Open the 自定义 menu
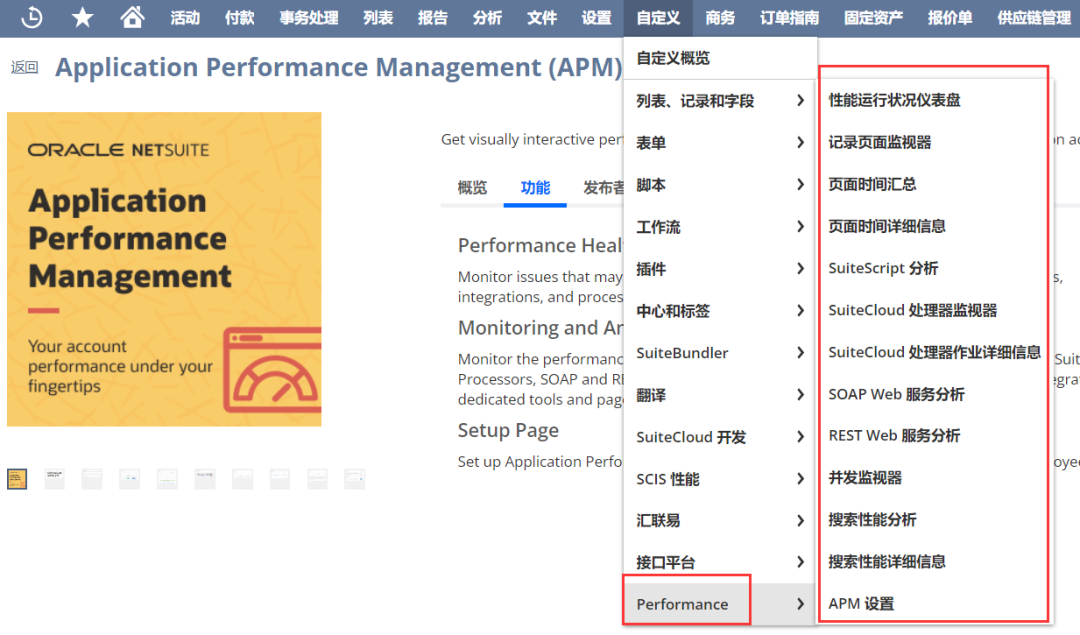This screenshot has width=1080, height=635. click(x=658, y=18)
